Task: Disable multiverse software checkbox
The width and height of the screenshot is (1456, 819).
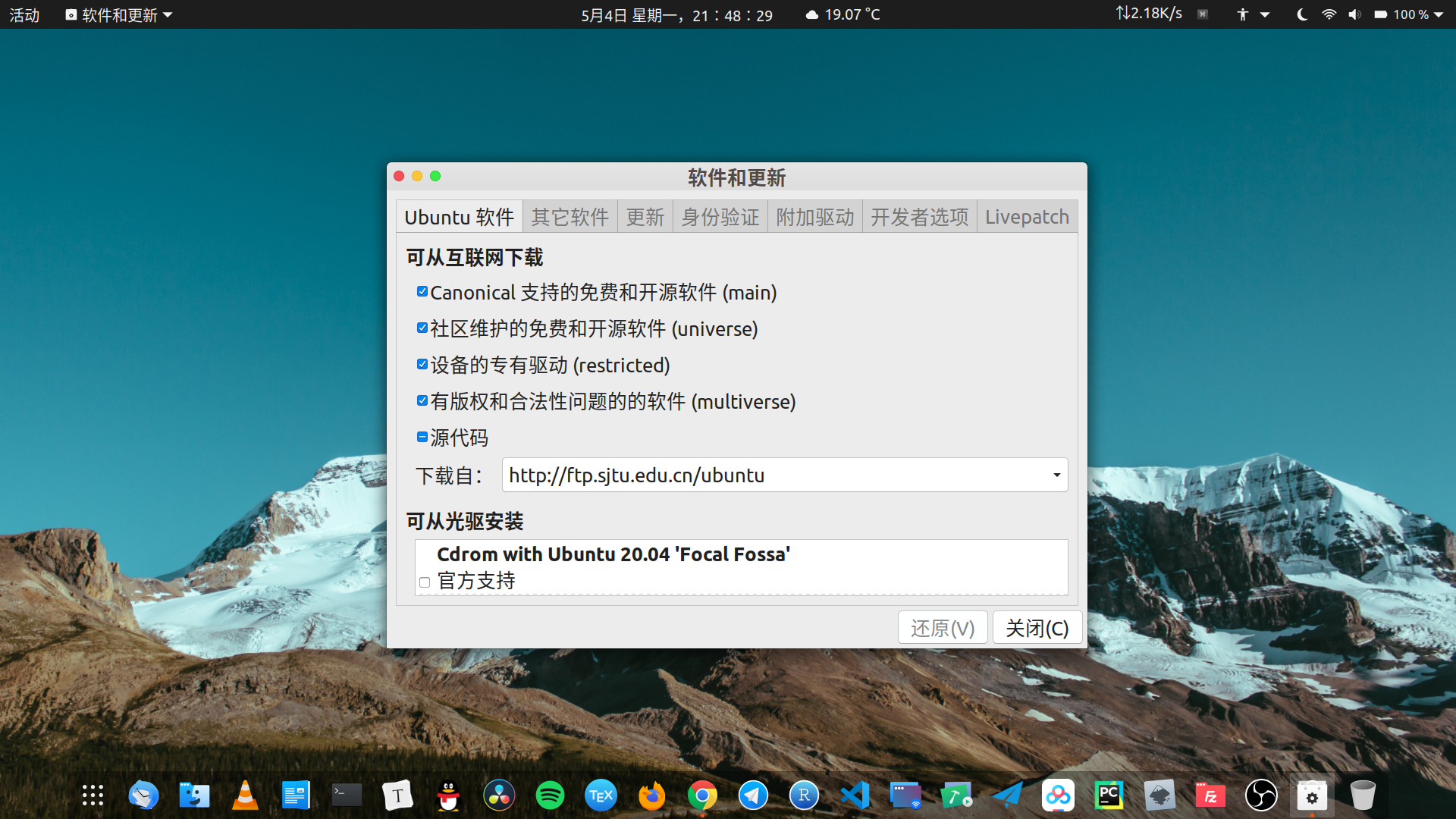Action: pyautogui.click(x=422, y=401)
